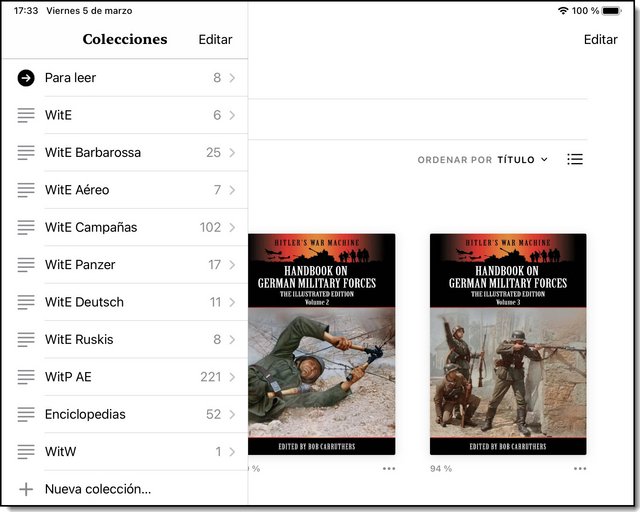Expand WitW chevron
Image resolution: width=640 pixels, height=512 pixels.
click(232, 452)
